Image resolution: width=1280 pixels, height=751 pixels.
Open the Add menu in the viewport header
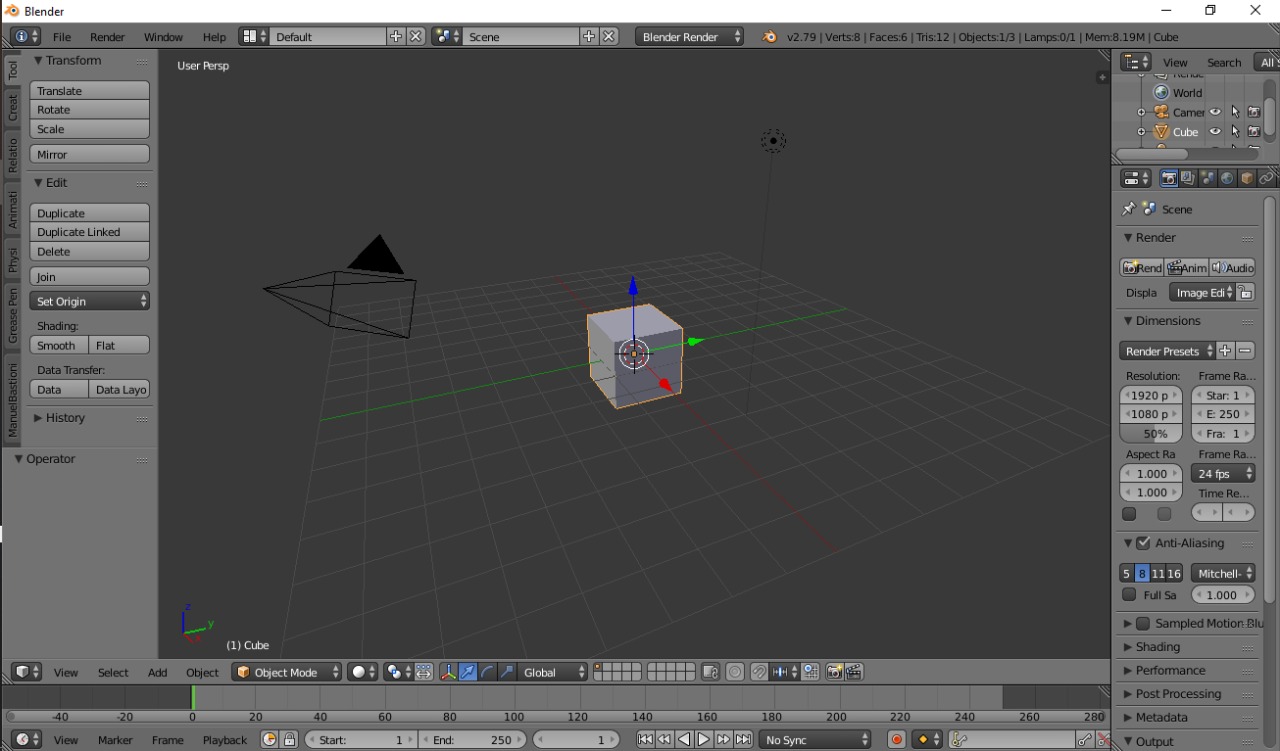pyautogui.click(x=158, y=672)
